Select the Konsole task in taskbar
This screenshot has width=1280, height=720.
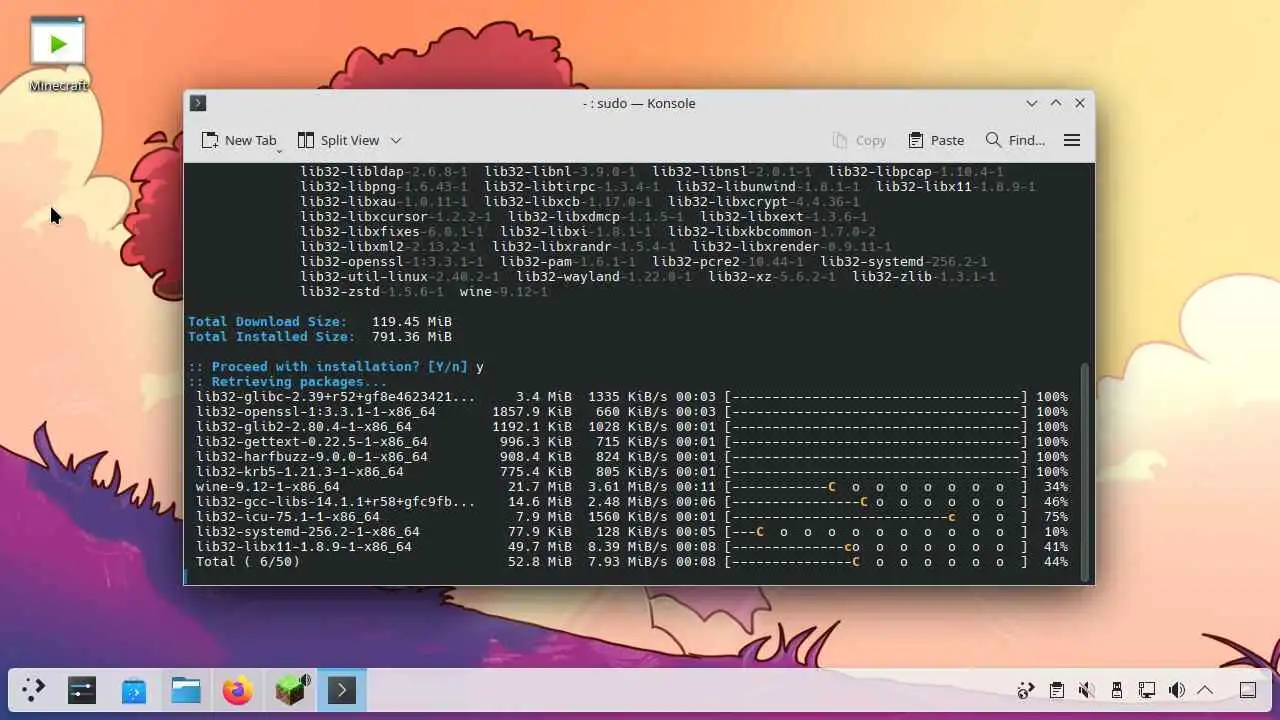coord(342,690)
